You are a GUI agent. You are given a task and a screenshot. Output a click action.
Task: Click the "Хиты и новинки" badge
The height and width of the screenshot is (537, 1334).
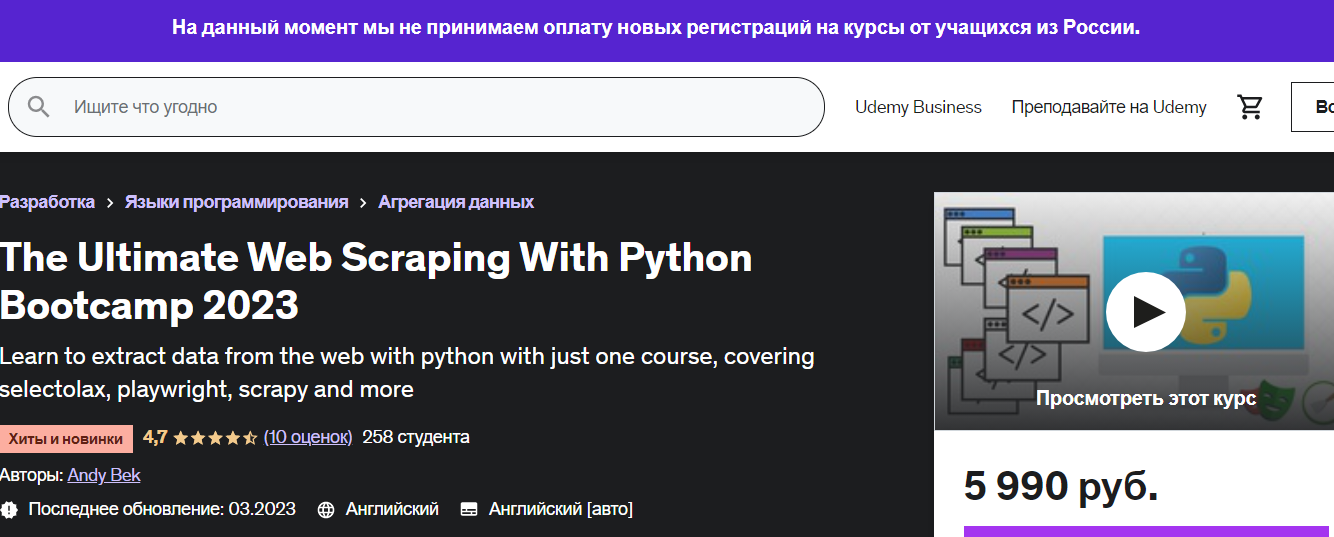click(x=66, y=438)
